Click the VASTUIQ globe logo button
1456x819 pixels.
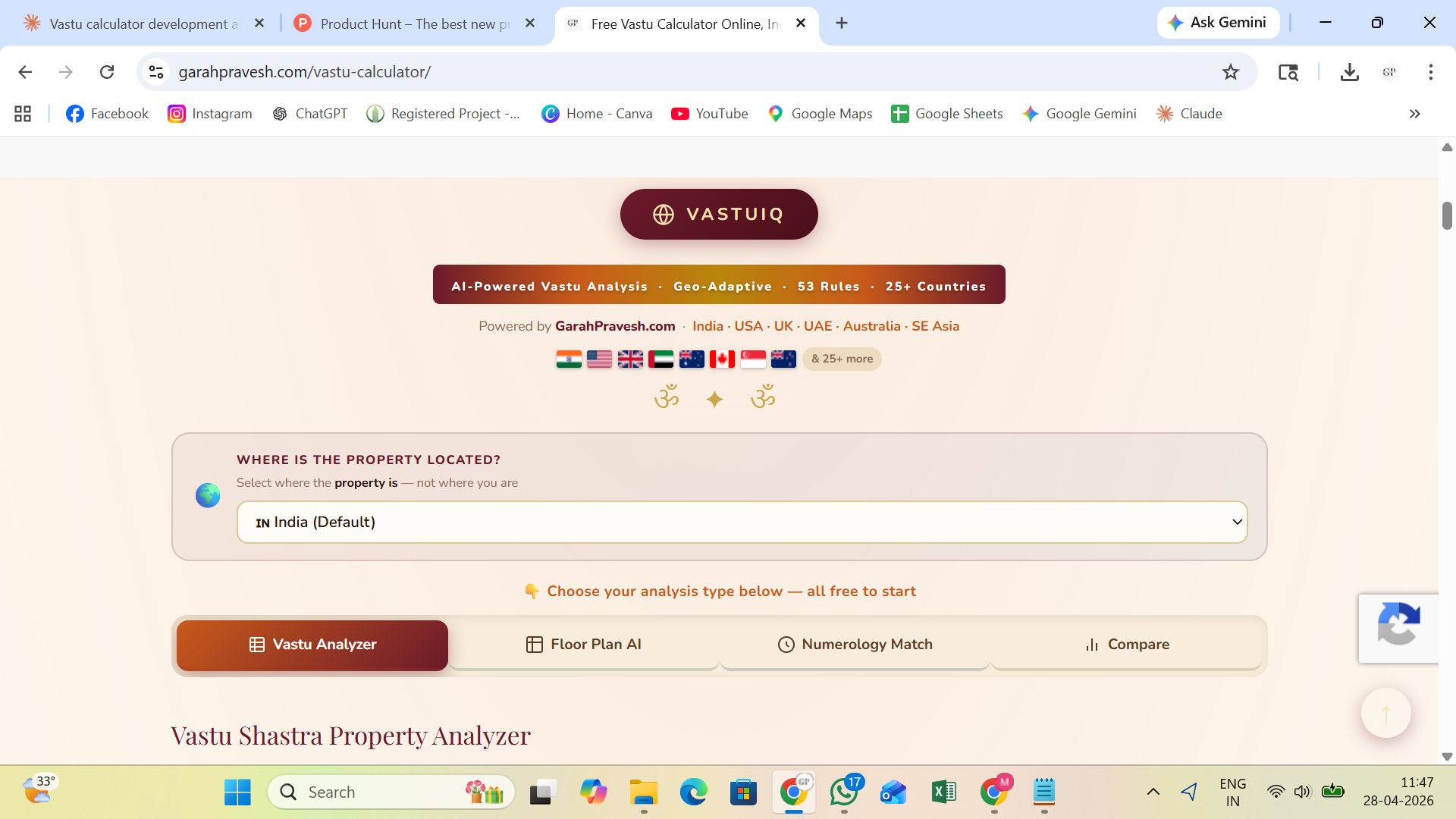(718, 214)
